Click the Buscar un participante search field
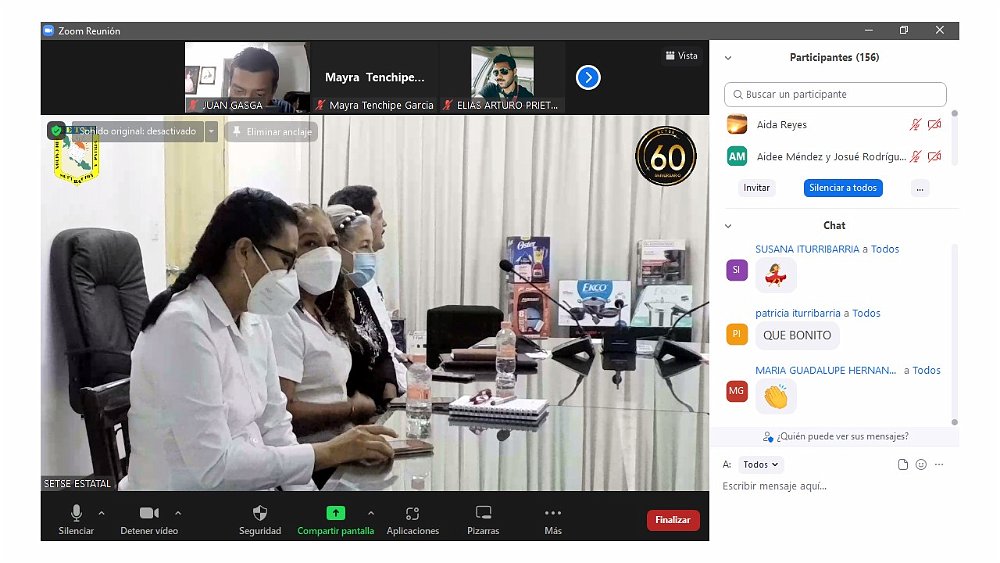This screenshot has width=1000, height=563. click(835, 94)
